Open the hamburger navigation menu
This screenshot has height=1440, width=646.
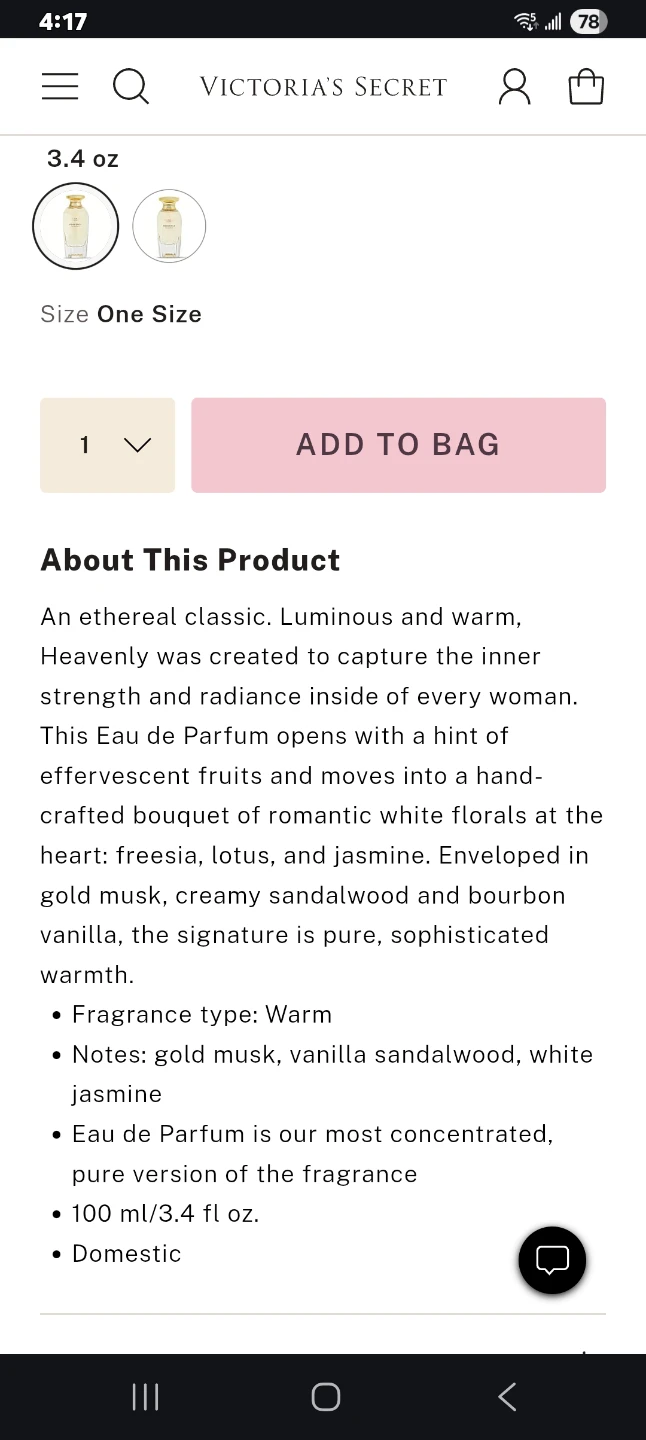60,87
